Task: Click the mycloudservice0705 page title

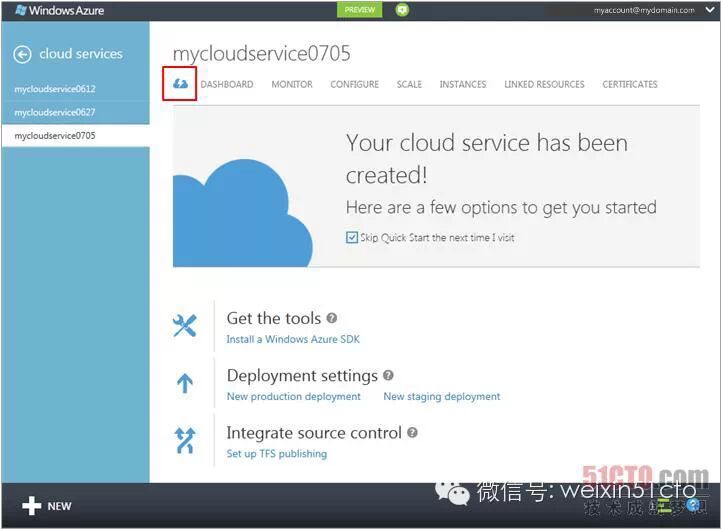Action: click(262, 53)
